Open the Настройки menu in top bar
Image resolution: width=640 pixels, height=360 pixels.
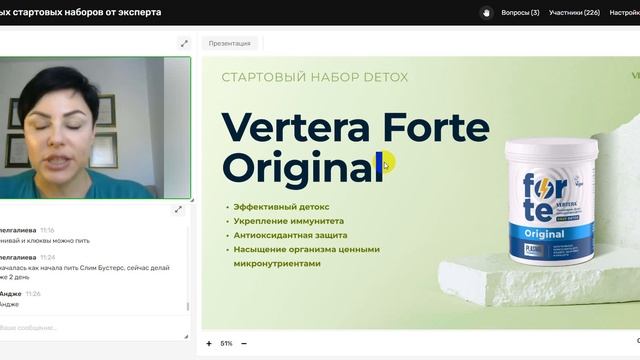tap(624, 13)
